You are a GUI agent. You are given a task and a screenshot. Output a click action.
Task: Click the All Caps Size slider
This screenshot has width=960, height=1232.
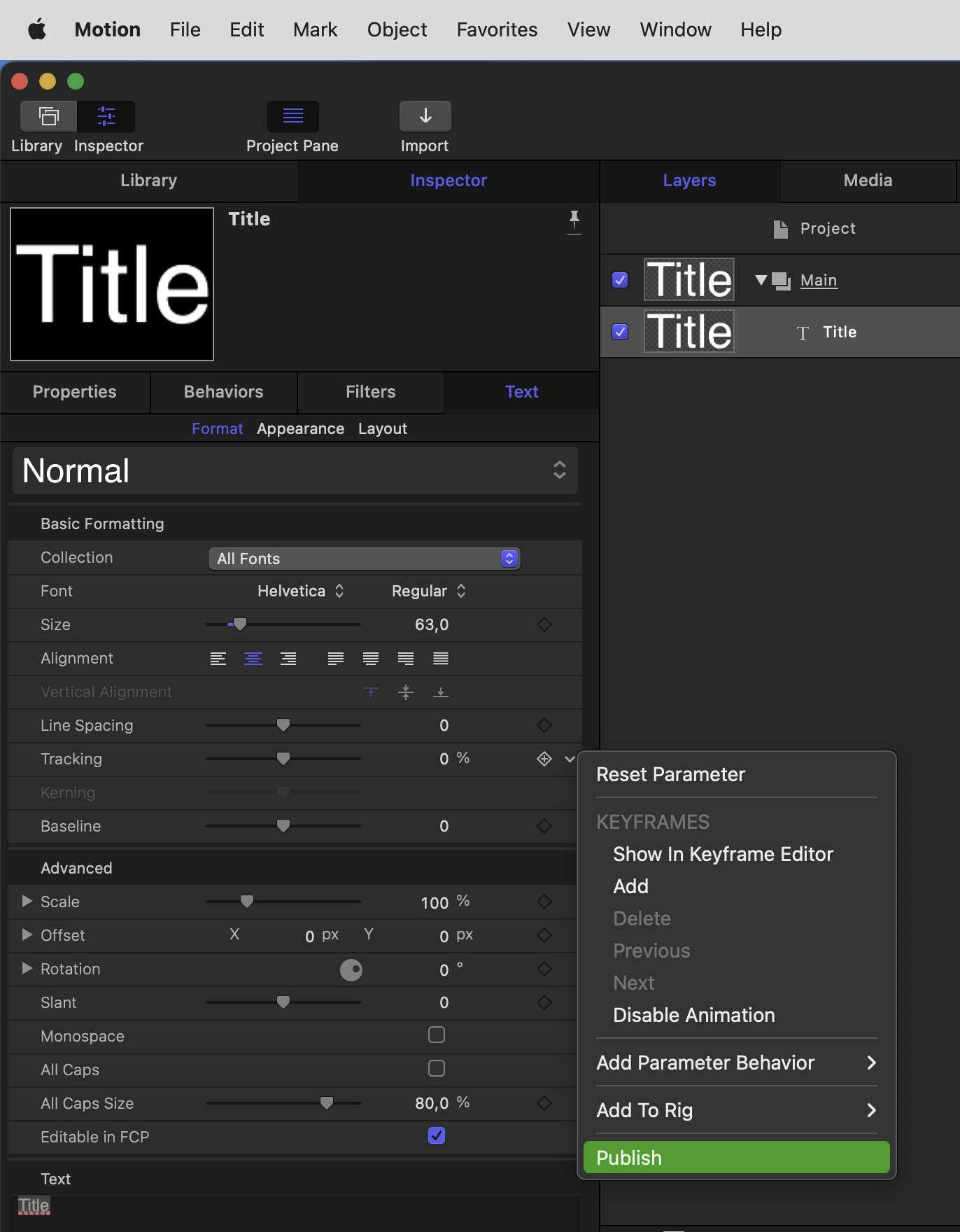(x=283, y=1103)
